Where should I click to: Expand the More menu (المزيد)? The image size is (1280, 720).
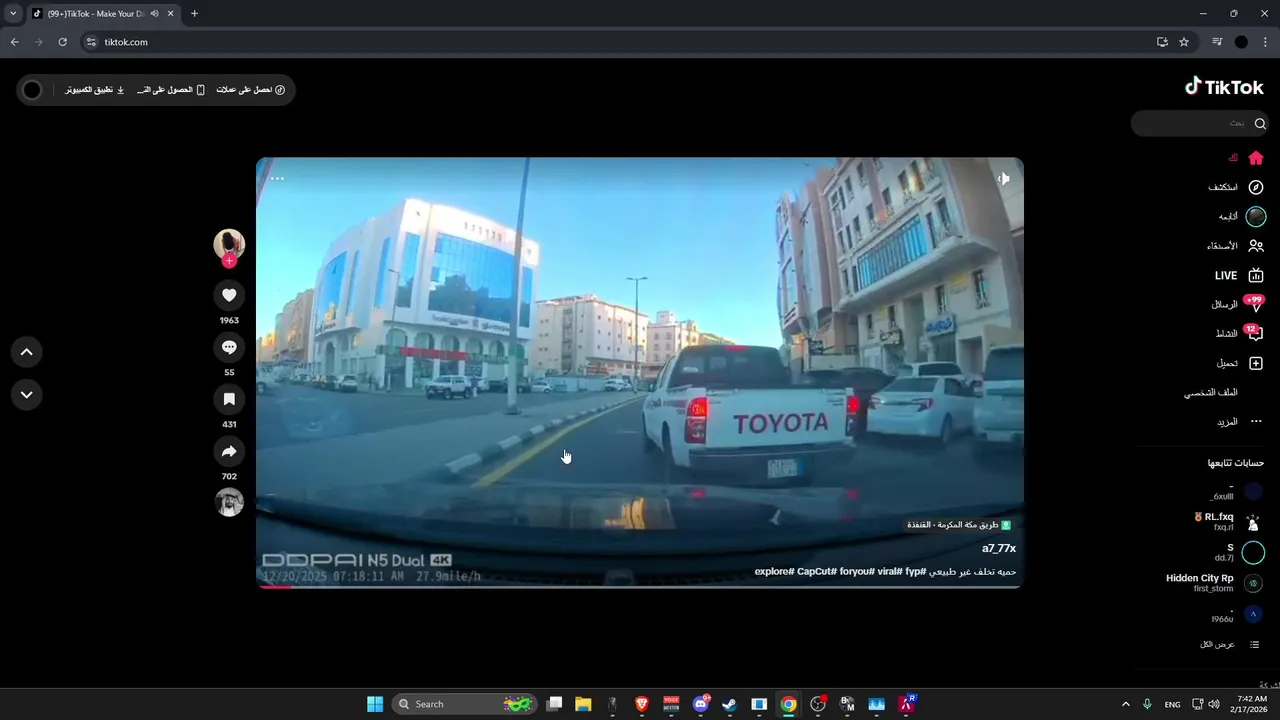(x=1240, y=422)
